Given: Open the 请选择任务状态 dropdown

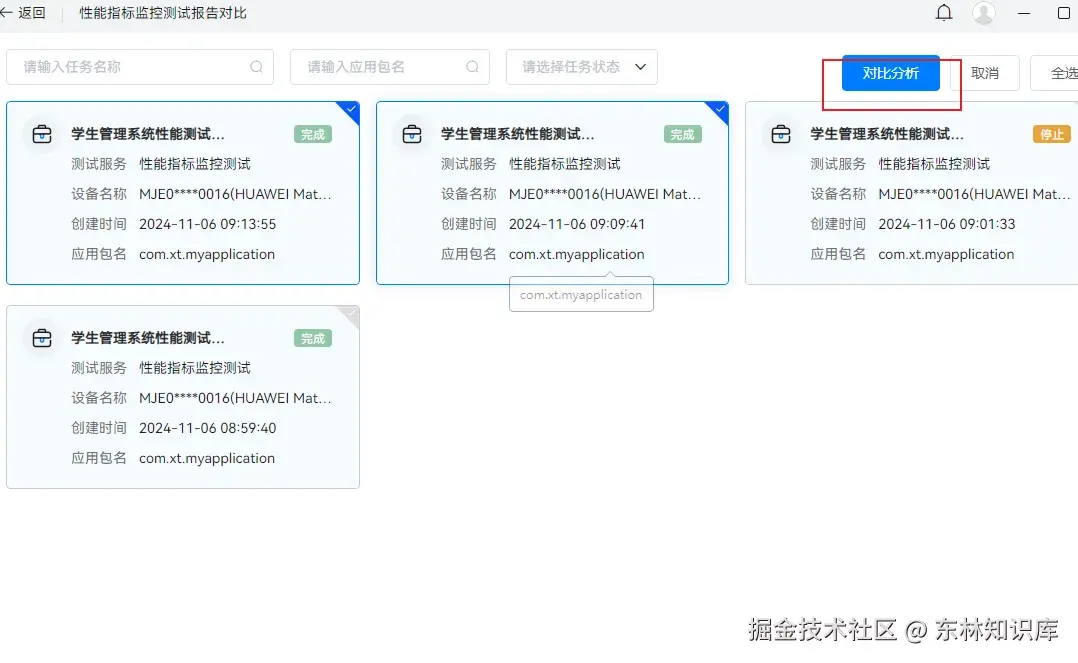Looking at the screenshot, I should [582, 67].
